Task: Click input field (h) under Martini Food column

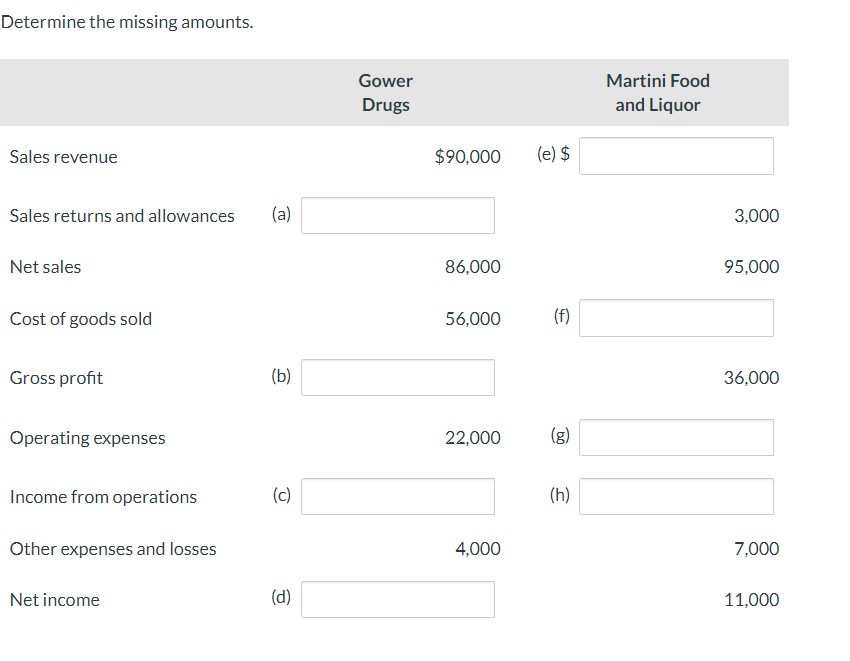Action: [x=676, y=496]
